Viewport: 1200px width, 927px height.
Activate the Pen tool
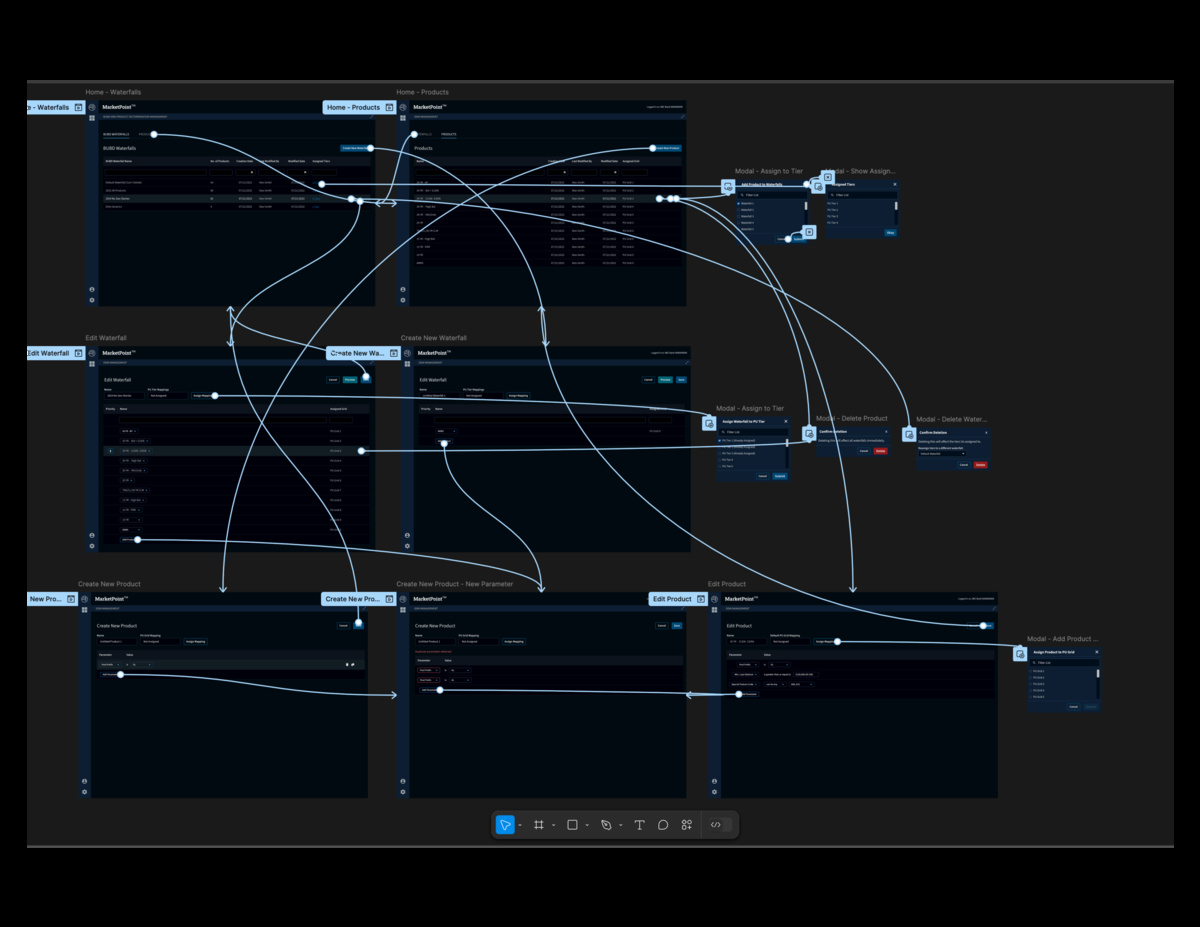click(x=606, y=825)
